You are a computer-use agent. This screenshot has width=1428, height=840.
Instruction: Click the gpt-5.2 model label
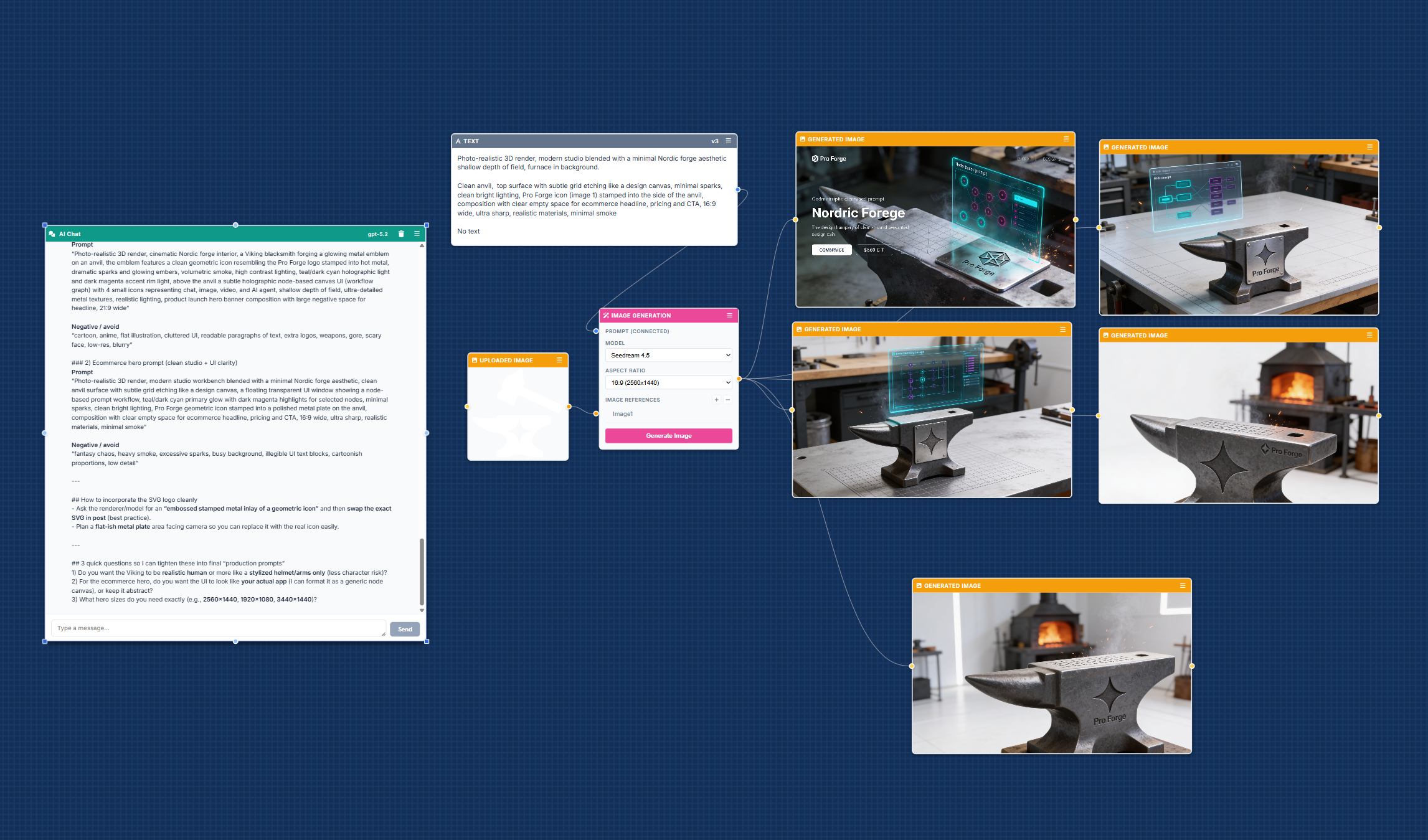[x=379, y=234]
